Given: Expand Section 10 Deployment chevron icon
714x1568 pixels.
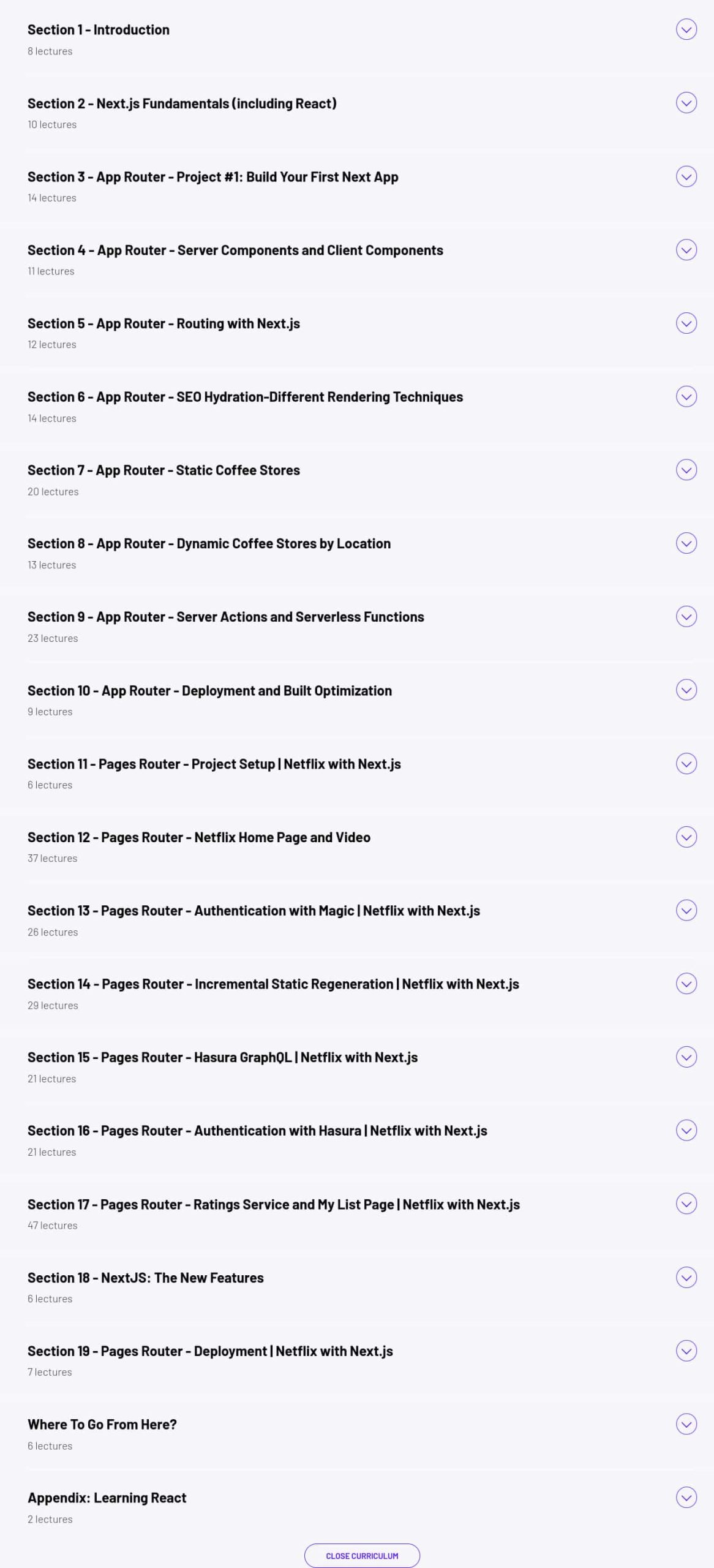Looking at the screenshot, I should [x=686, y=690].
